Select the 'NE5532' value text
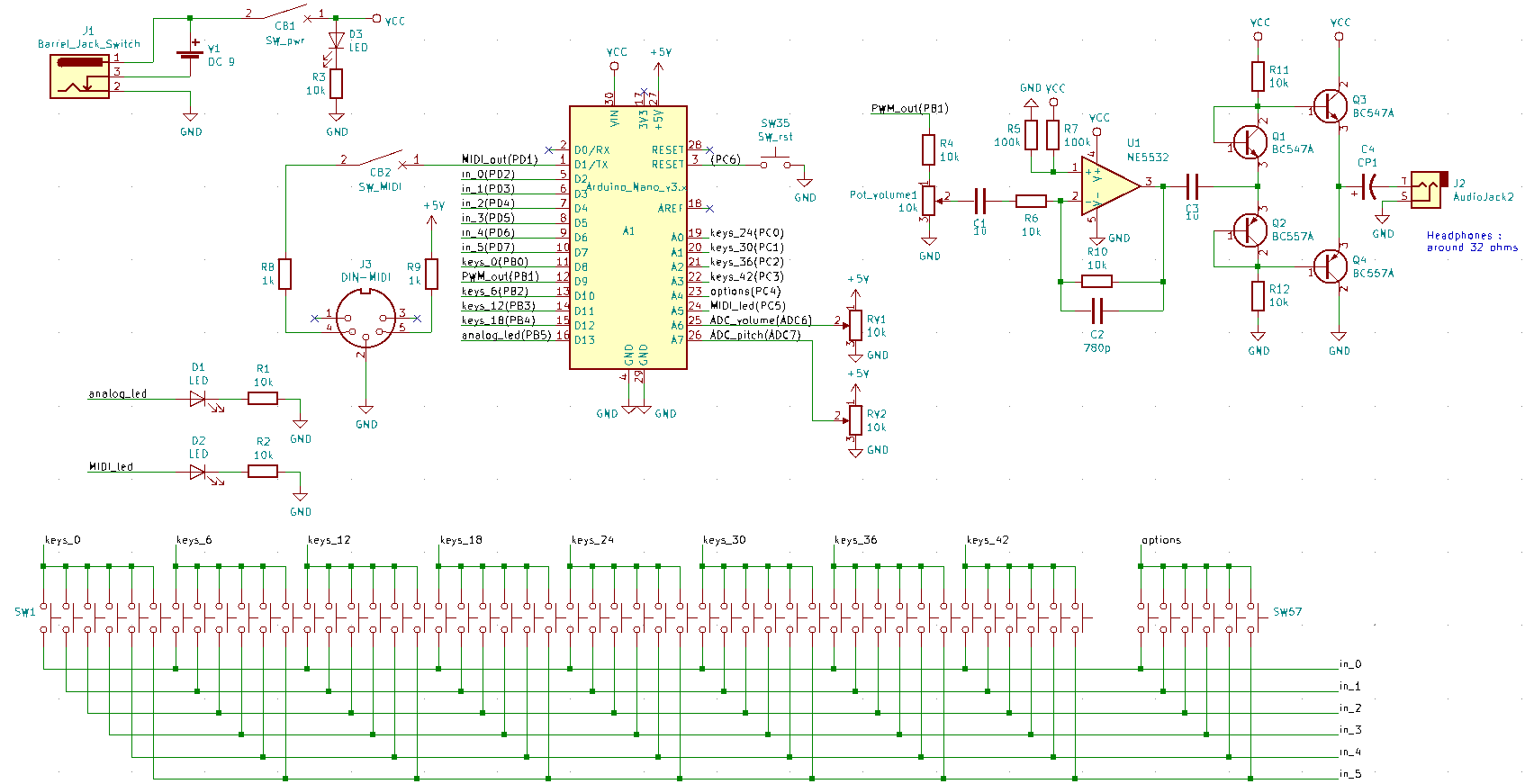This screenshot has height=784, width=1525. click(x=1148, y=158)
